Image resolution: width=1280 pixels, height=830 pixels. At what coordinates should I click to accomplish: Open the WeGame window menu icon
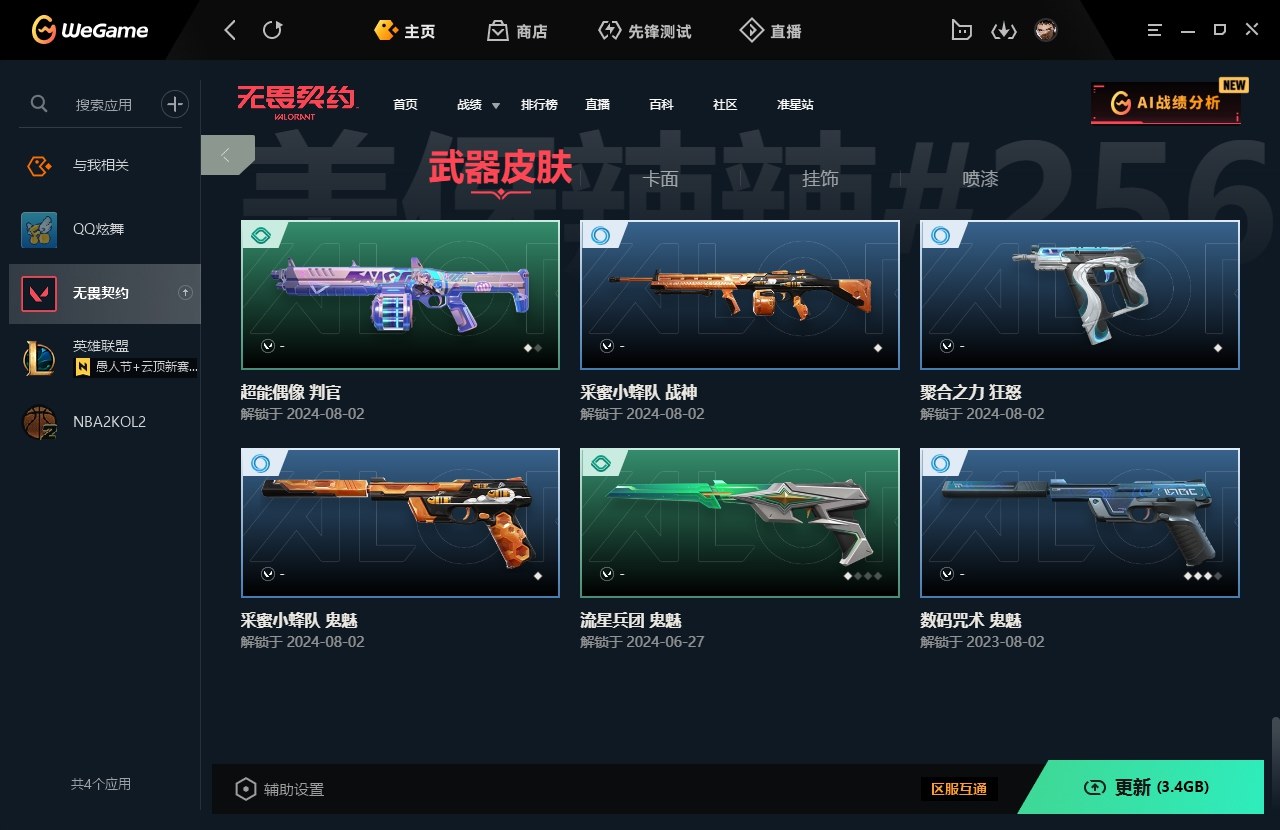[1155, 30]
